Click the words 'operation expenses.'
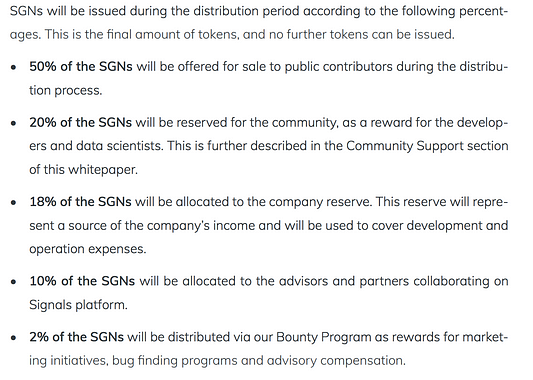 click(x=88, y=249)
